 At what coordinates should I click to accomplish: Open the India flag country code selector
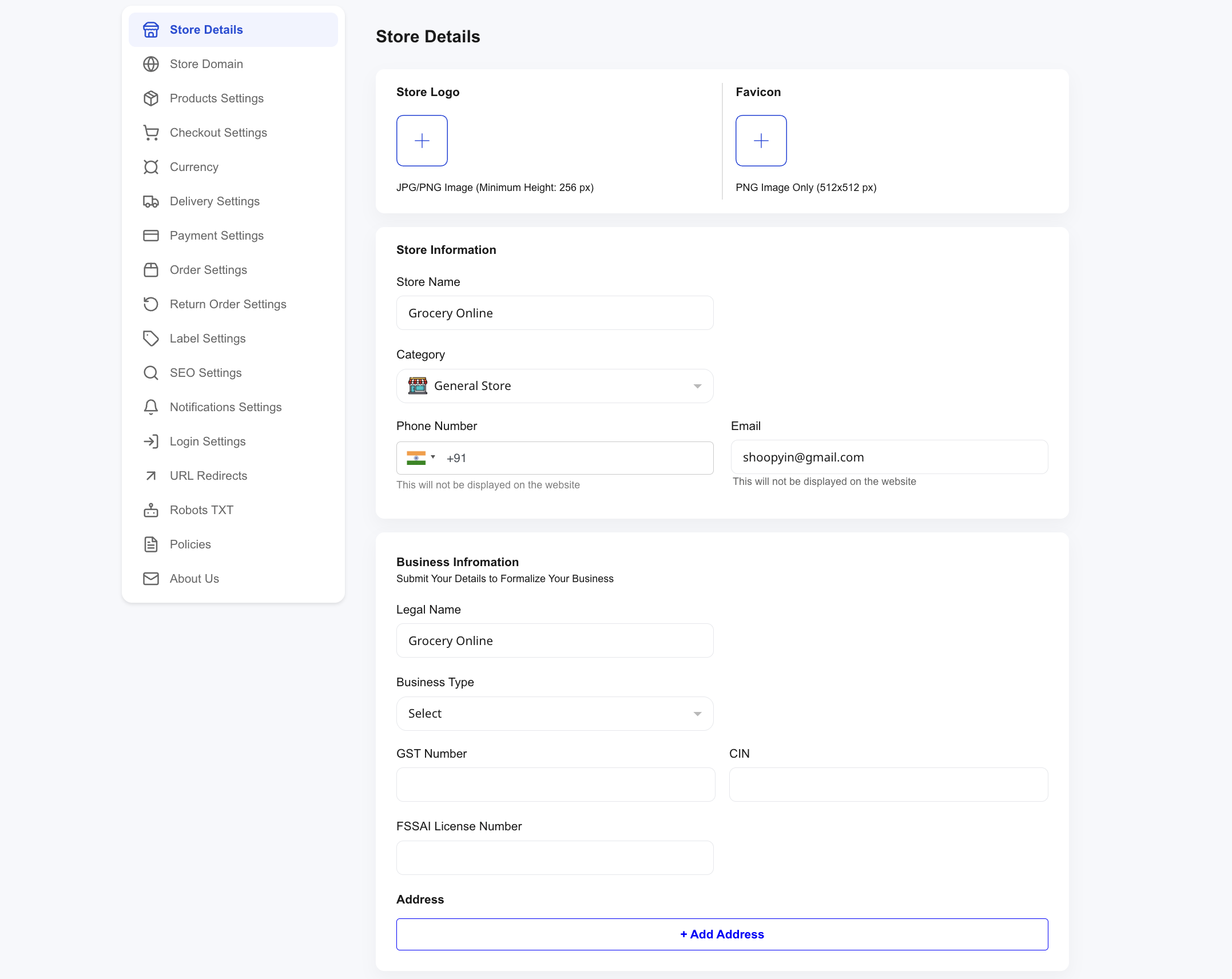(x=420, y=458)
